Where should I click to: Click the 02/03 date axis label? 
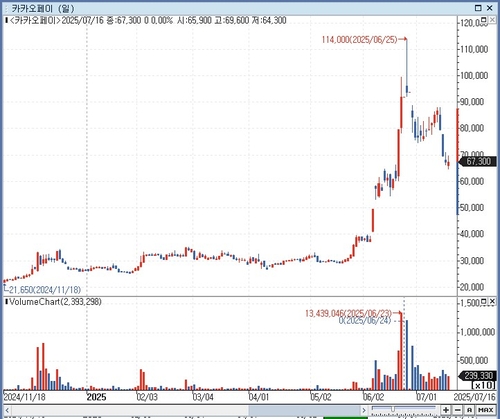point(147,397)
